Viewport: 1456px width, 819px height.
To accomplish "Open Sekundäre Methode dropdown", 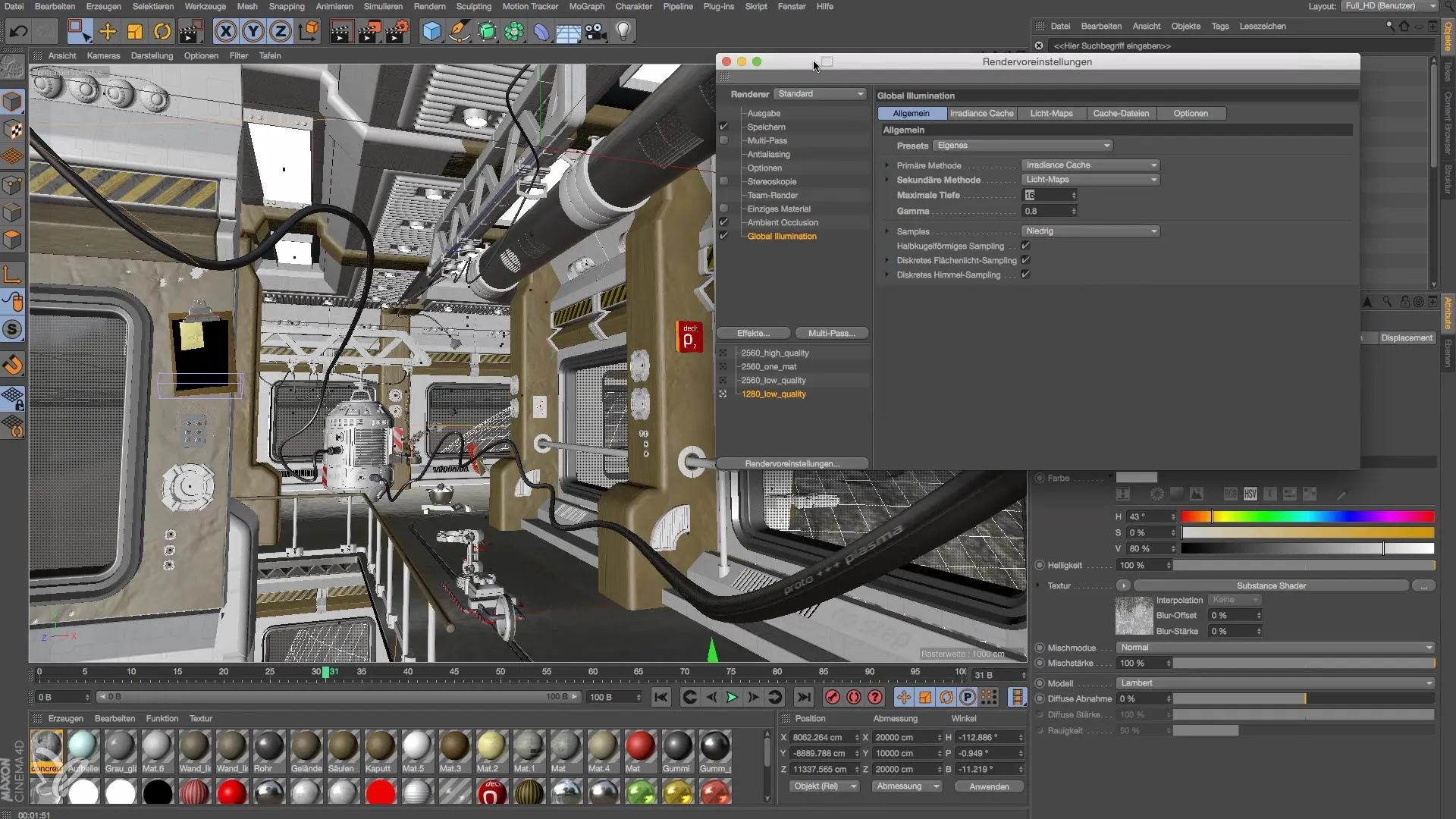I will tap(1090, 180).
